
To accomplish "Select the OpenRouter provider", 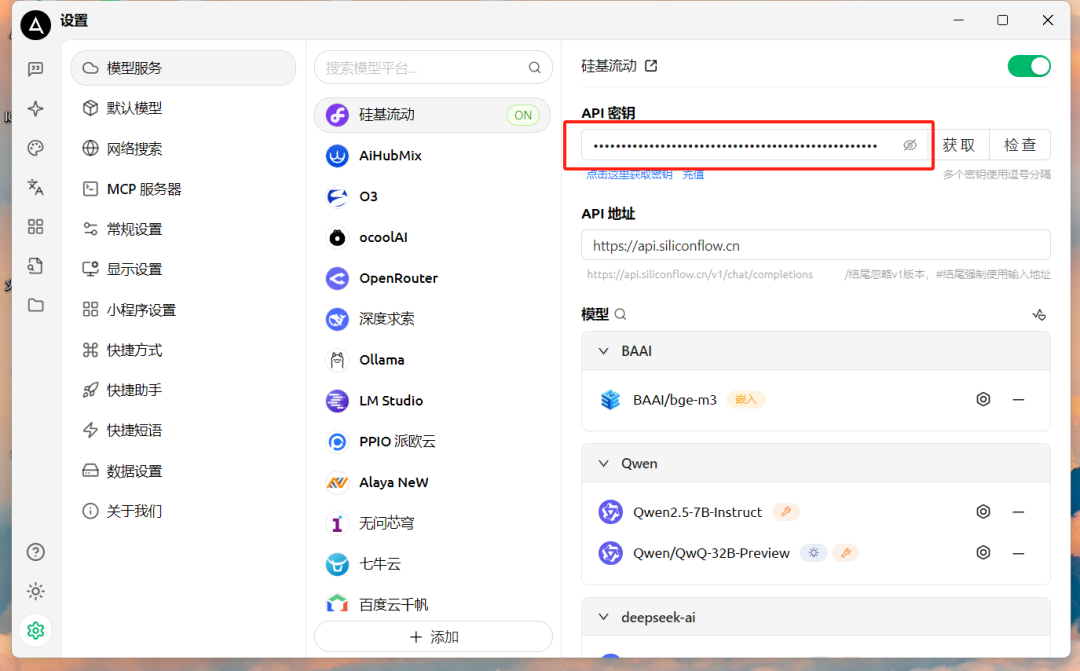I will (433, 278).
